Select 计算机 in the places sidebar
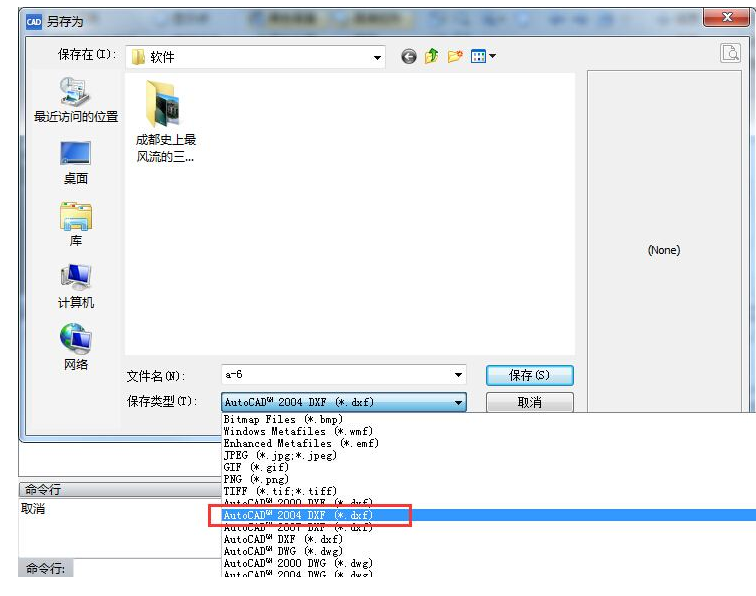 [76, 287]
